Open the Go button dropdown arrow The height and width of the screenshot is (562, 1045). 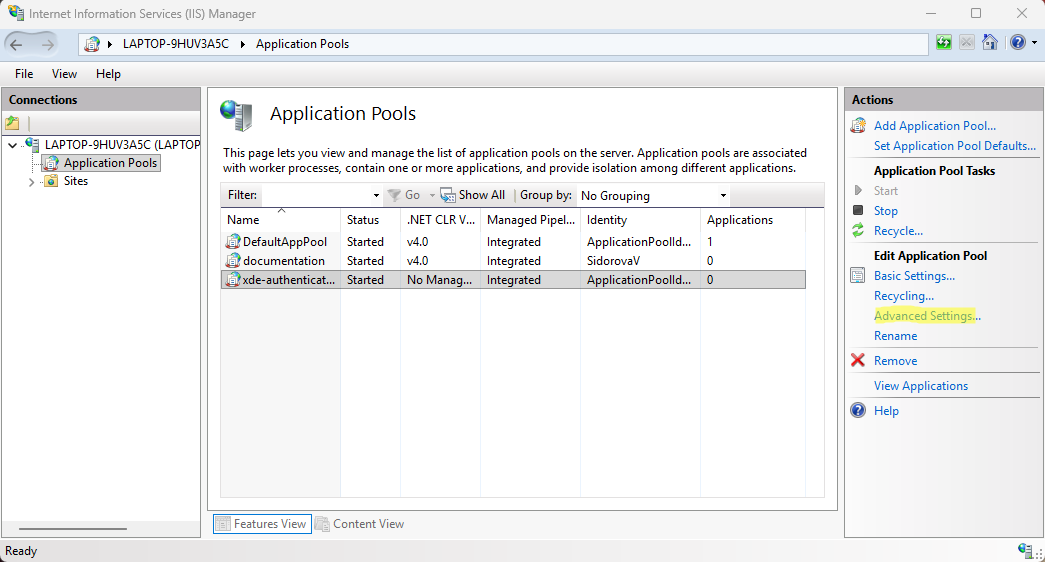432,195
